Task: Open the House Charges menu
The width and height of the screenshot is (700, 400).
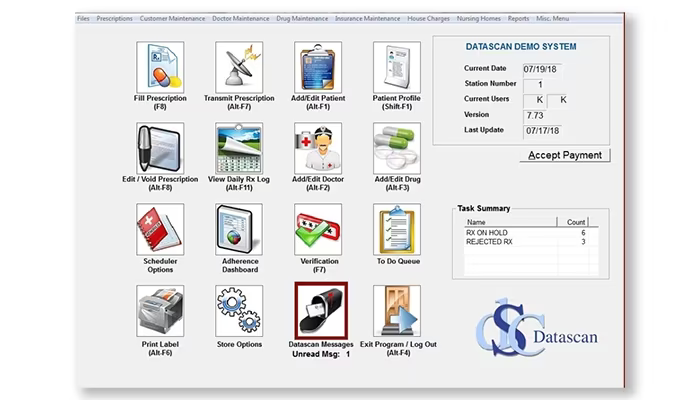Action: coord(429,18)
